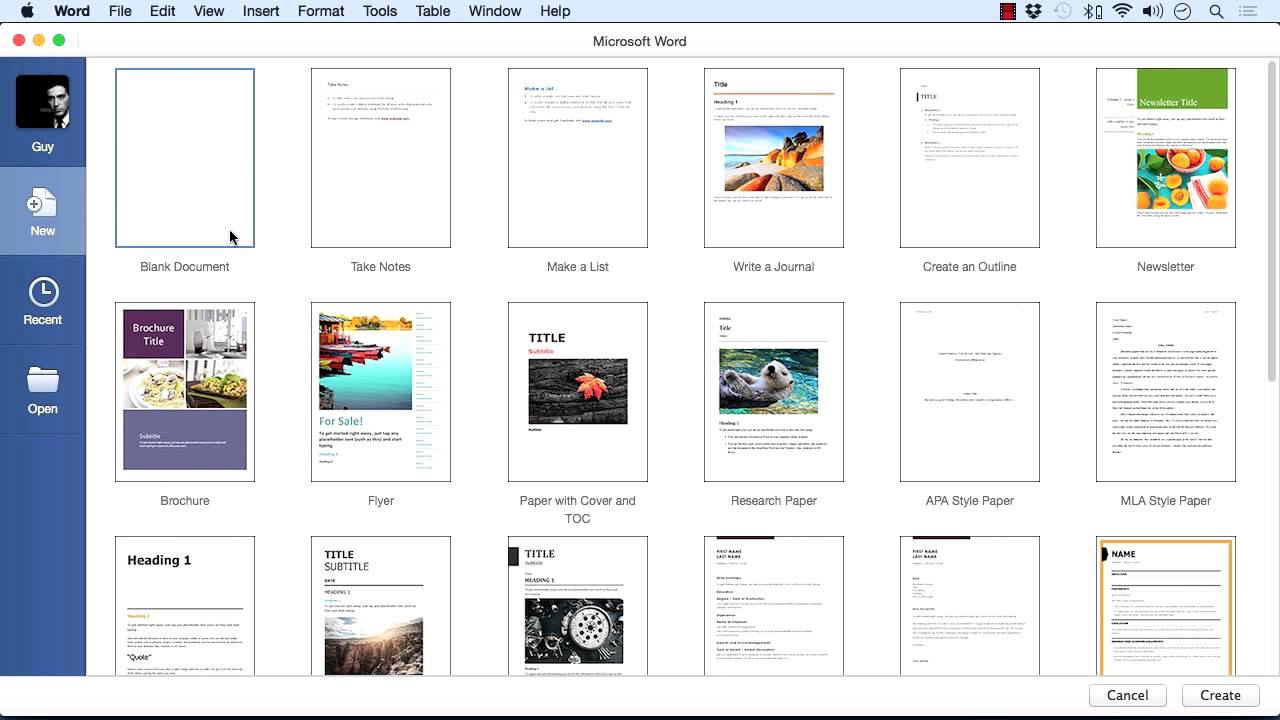This screenshot has width=1280, height=720.
Task: Select New in the sidebar
Action: (x=42, y=211)
